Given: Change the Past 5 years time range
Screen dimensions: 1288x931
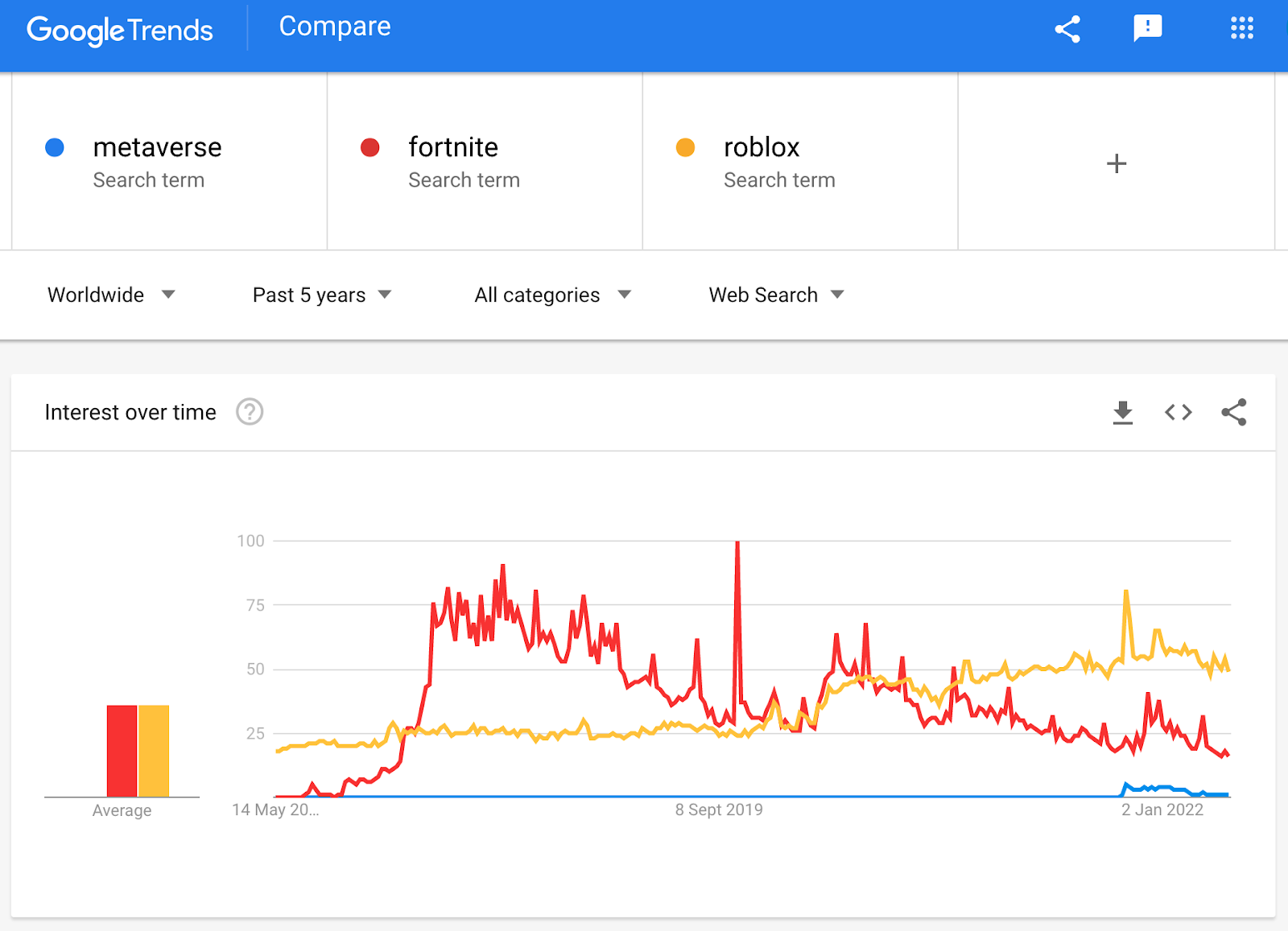Looking at the screenshot, I should 322,295.
